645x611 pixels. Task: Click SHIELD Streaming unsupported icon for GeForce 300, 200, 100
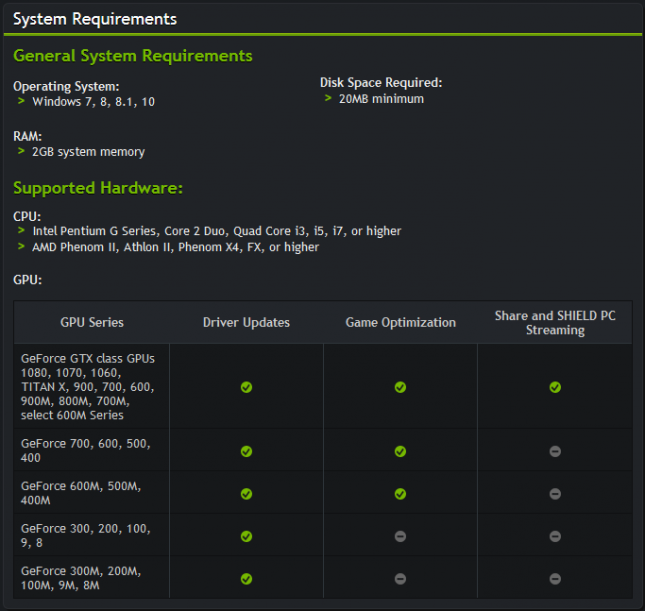555,537
